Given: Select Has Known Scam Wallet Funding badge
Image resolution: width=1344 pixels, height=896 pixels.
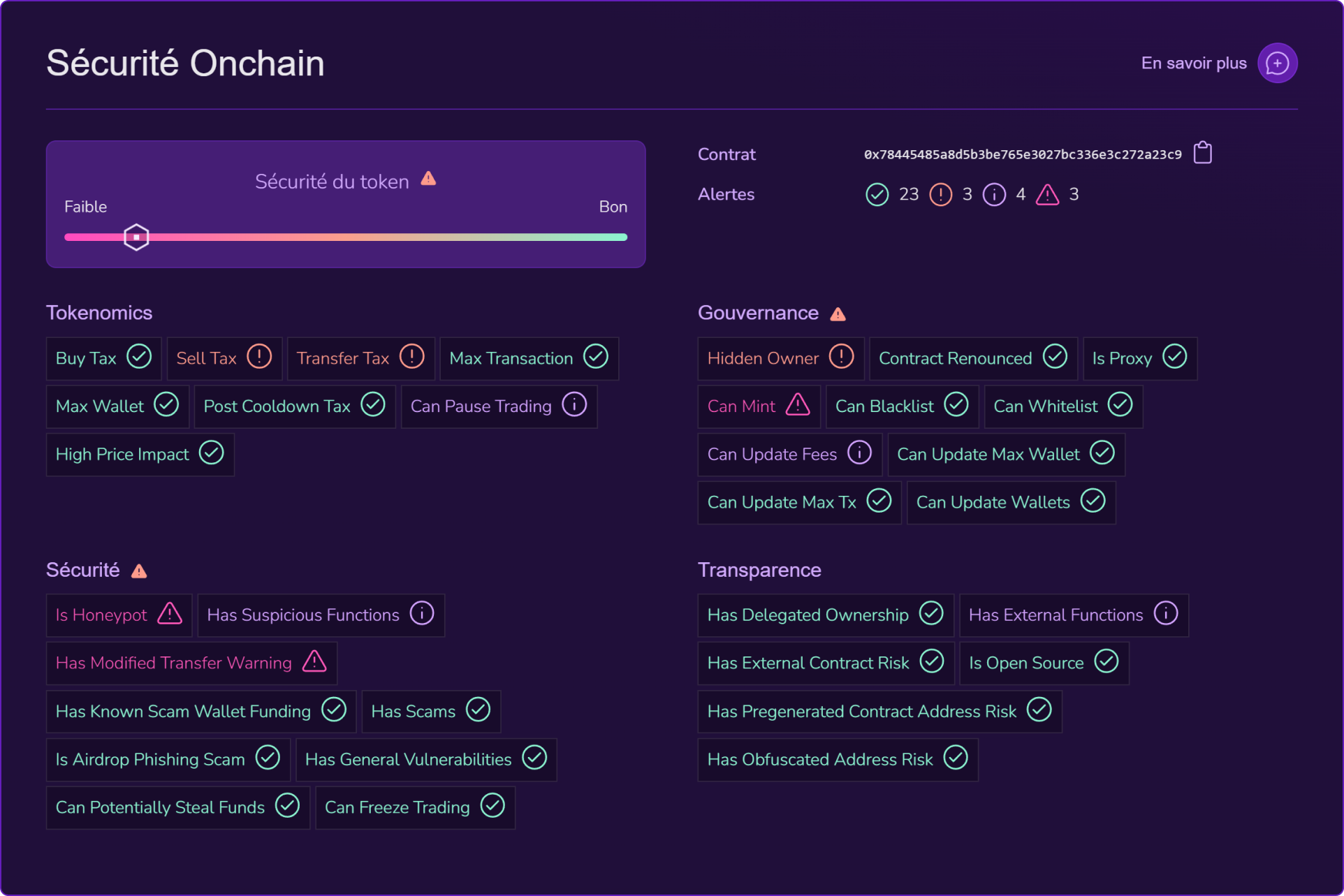Looking at the screenshot, I should pos(201,712).
